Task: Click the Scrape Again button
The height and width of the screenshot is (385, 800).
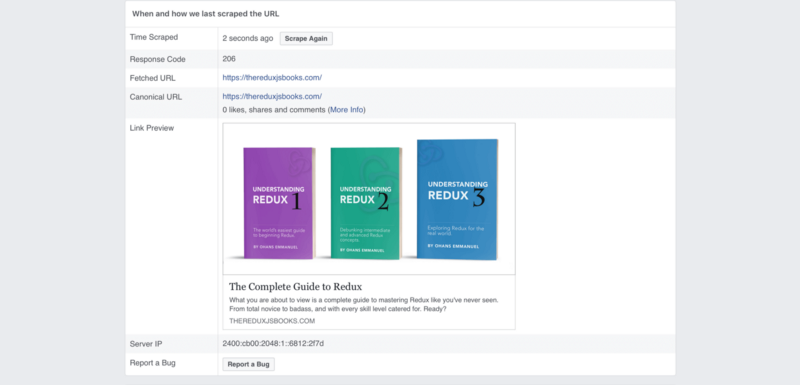Action: coord(306,39)
